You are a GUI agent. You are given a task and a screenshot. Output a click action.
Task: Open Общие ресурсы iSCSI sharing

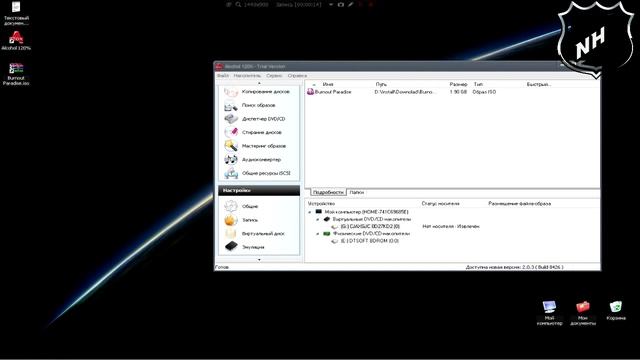258,173
